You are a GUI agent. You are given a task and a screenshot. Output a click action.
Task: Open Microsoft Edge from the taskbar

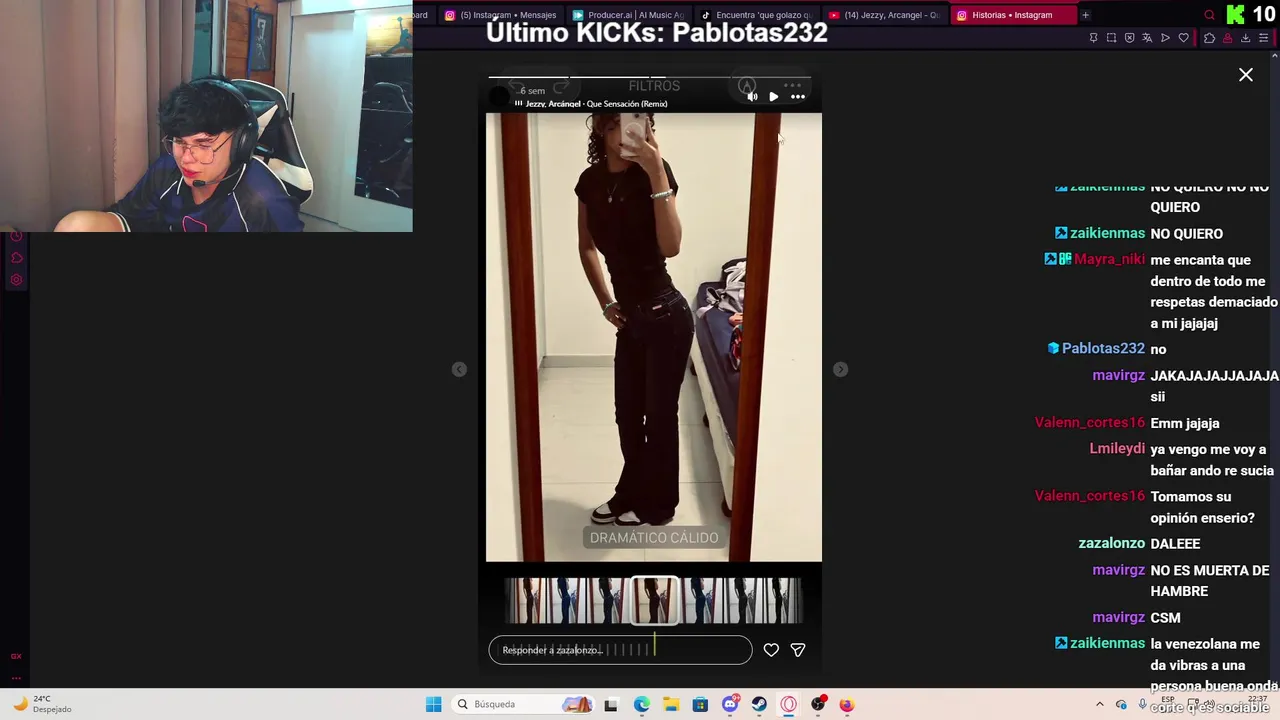(x=641, y=704)
